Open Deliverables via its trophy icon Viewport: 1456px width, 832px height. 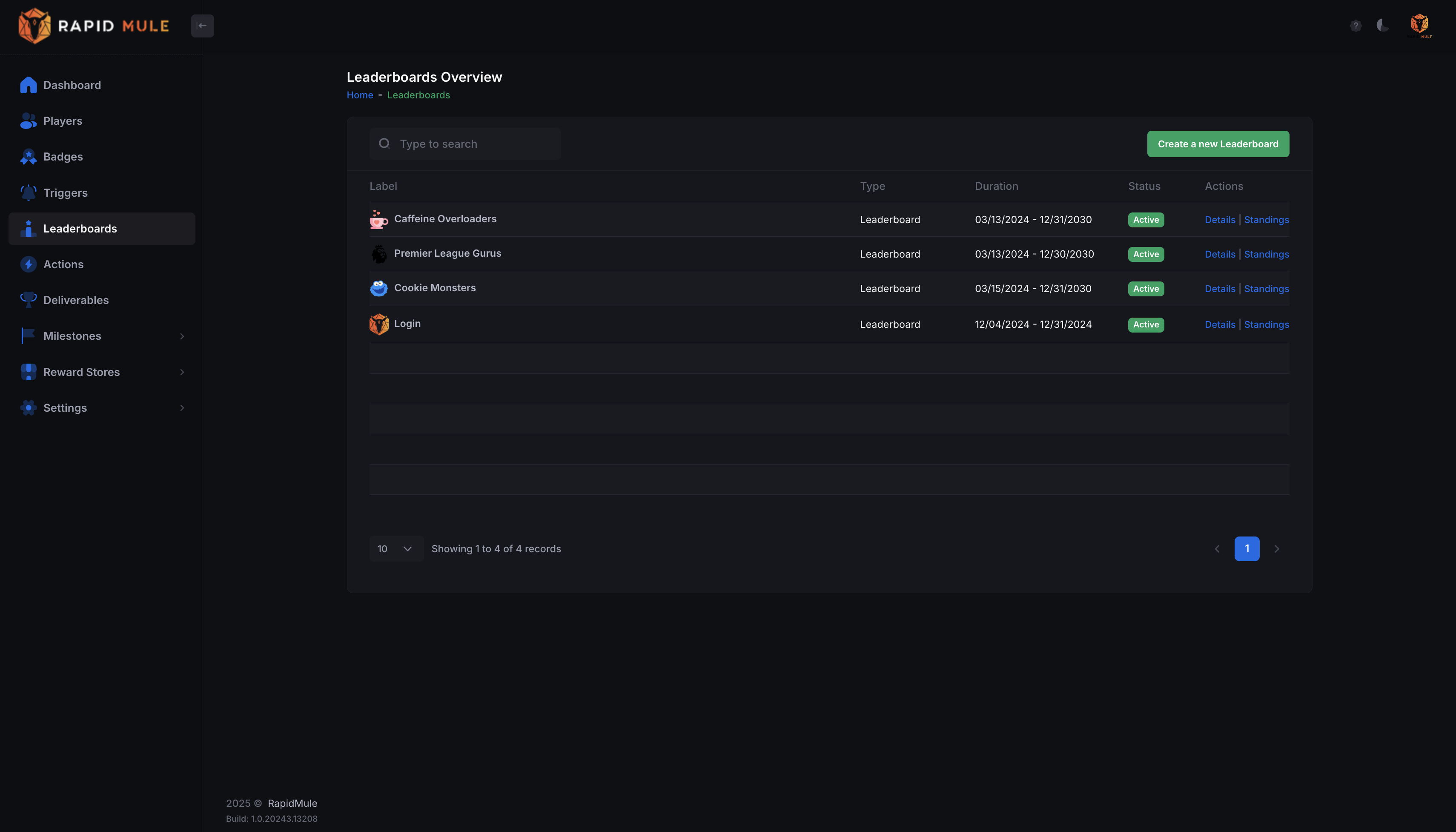[28, 300]
